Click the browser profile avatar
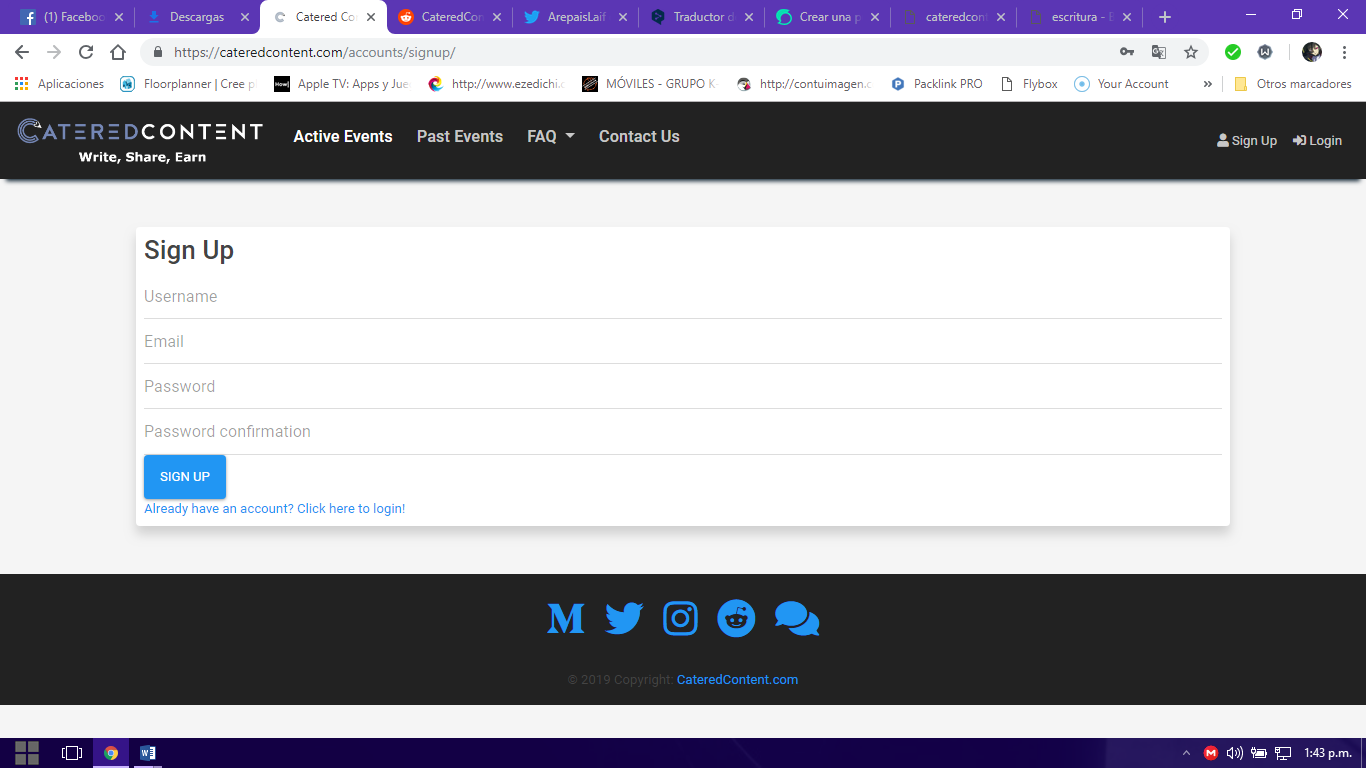The image size is (1366, 768). pyautogui.click(x=1312, y=52)
